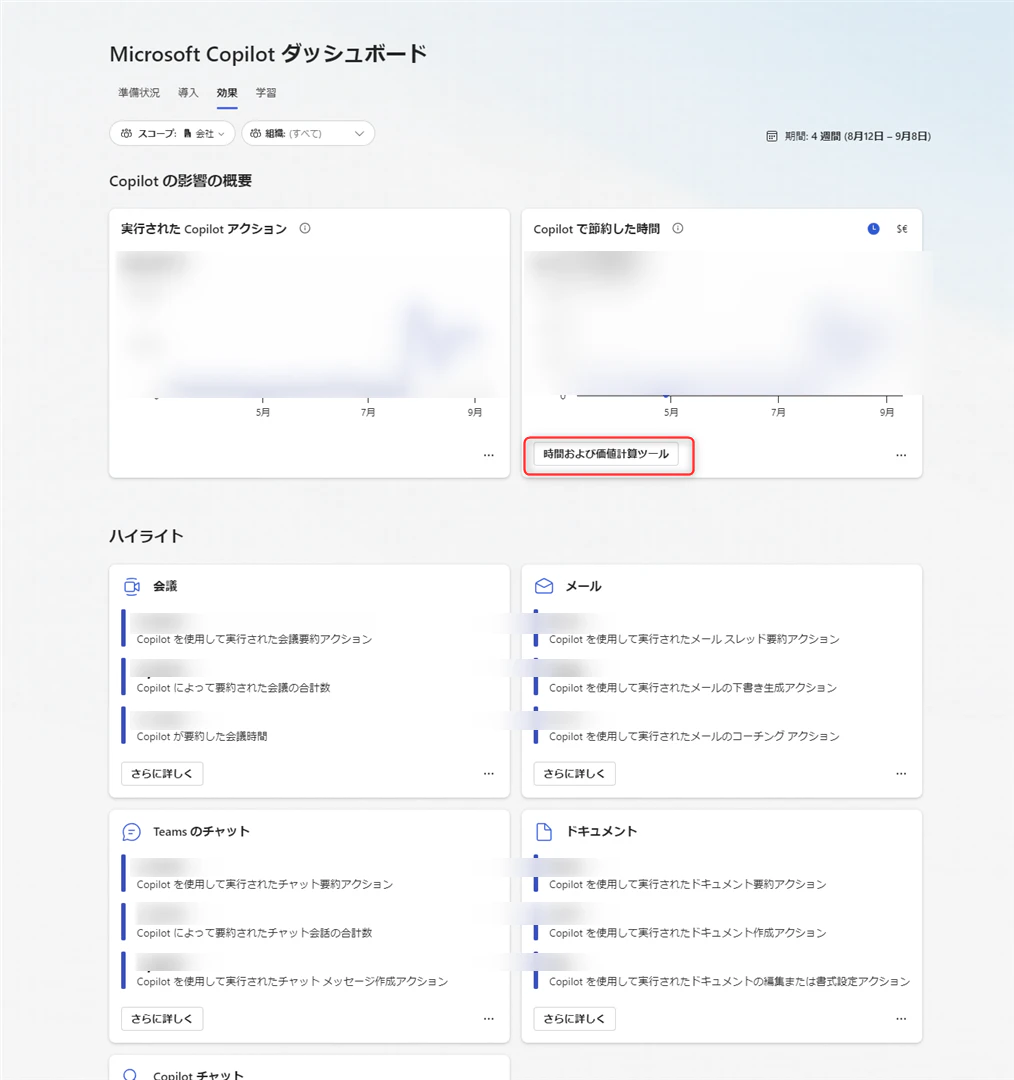
Task: Open more options on メール card
Action: click(x=901, y=773)
